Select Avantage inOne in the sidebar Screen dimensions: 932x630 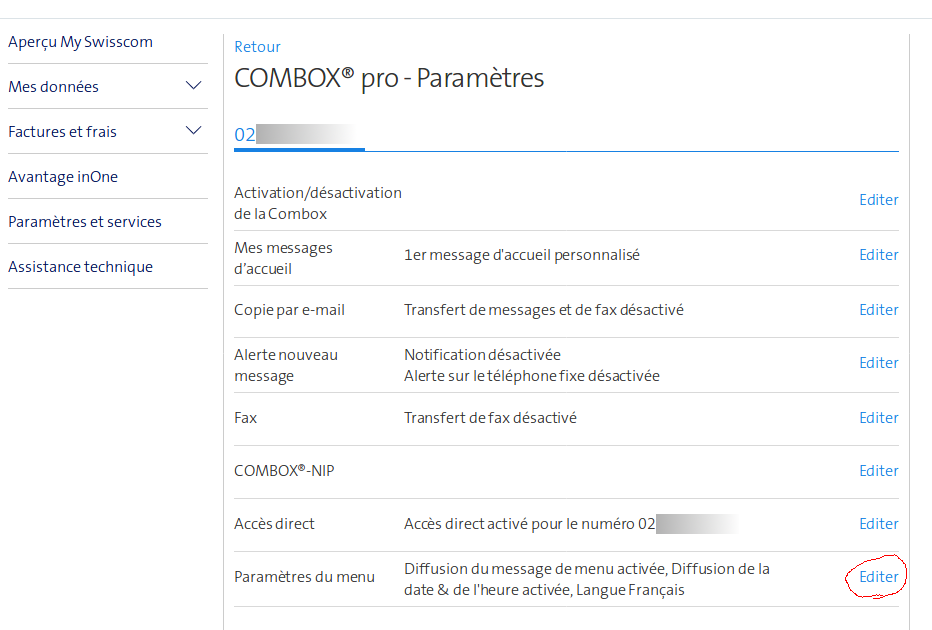pyautogui.click(x=62, y=176)
